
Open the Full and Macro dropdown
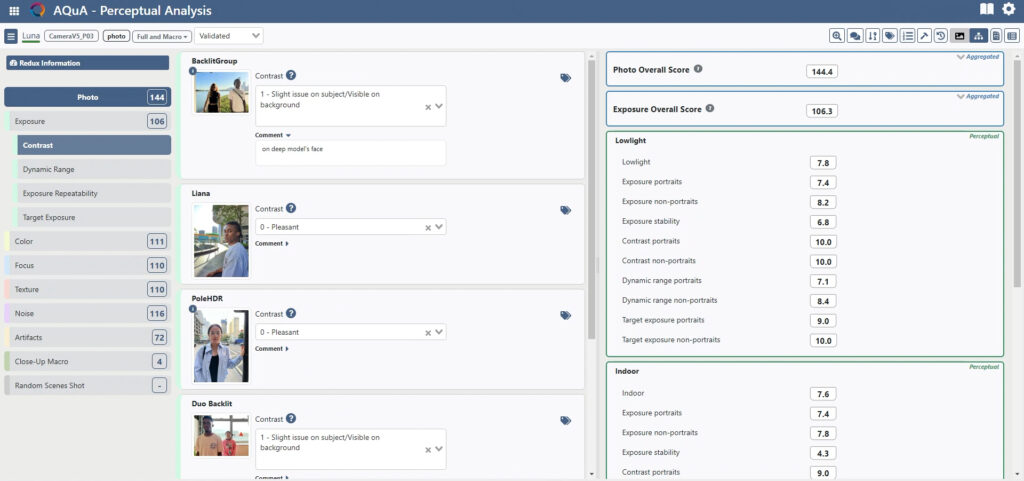coord(161,36)
